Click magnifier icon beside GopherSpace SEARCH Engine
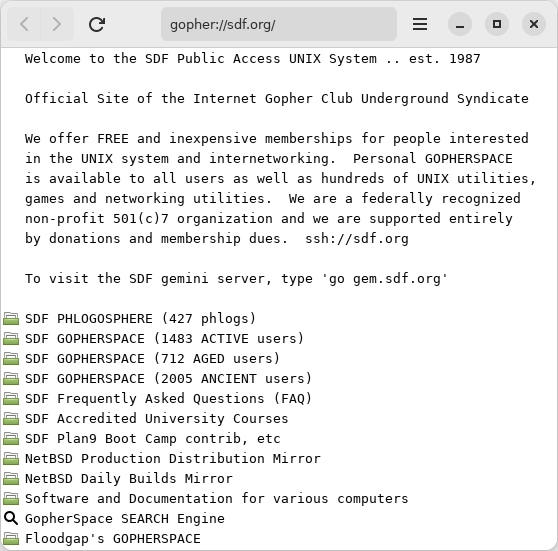558x551 pixels. click(11, 519)
